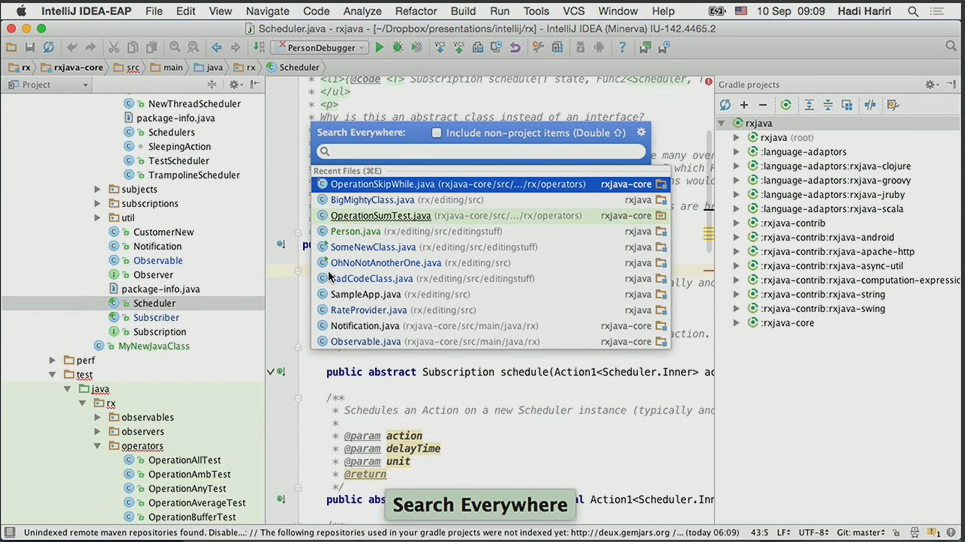Image resolution: width=965 pixels, height=542 pixels.
Task: Open Project view dropdown selector
Action: pos(48,85)
